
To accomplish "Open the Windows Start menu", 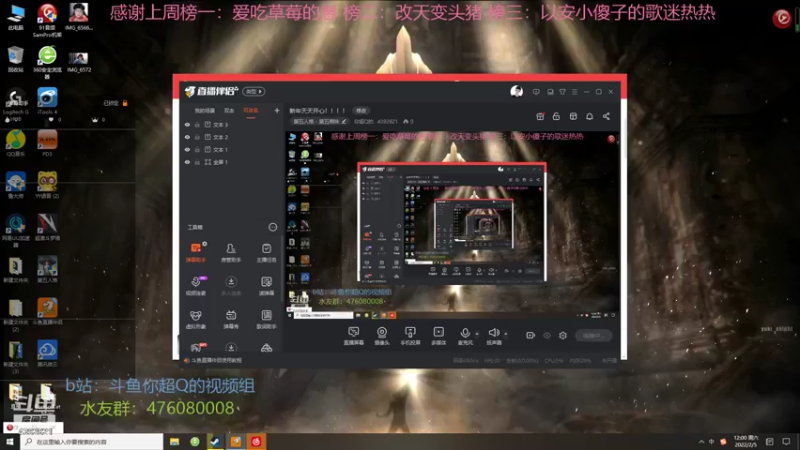I will click(10, 442).
